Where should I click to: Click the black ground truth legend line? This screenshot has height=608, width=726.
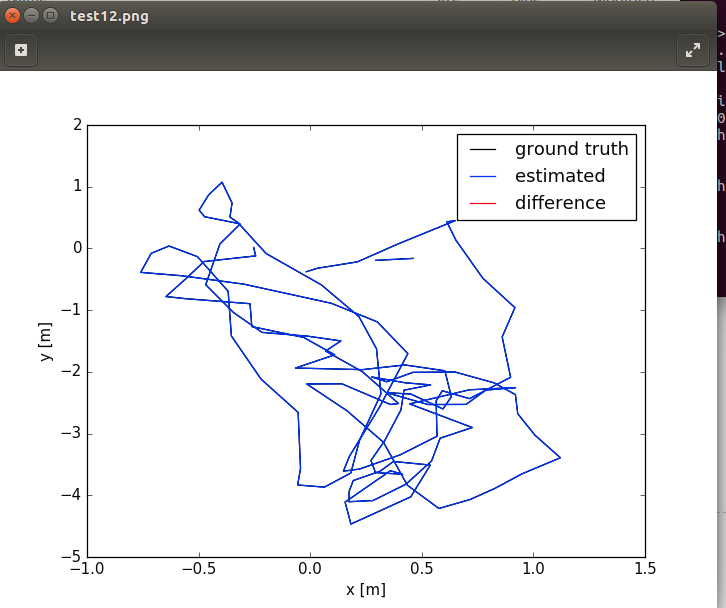483,150
